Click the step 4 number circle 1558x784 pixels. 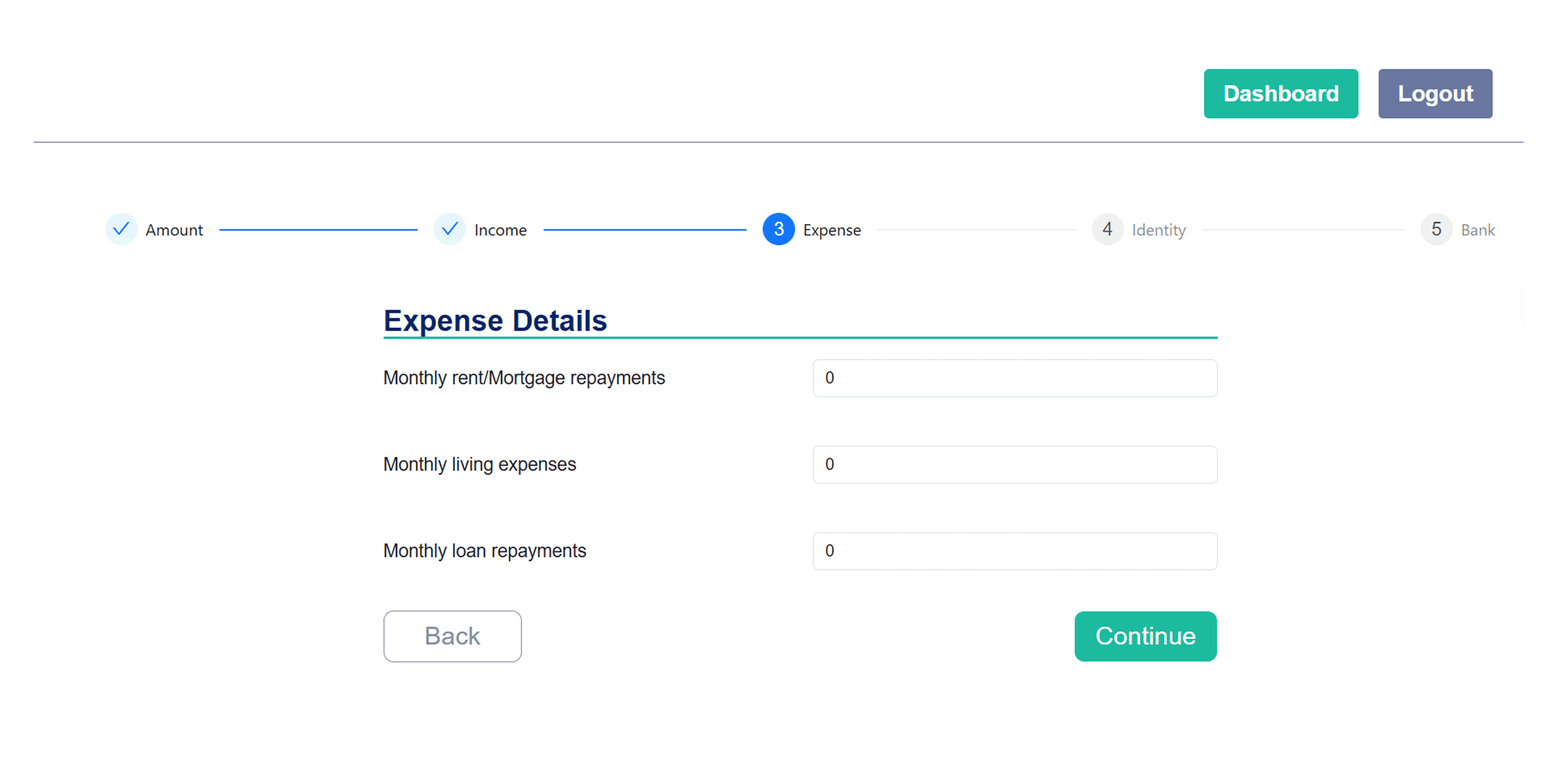[x=1107, y=229]
